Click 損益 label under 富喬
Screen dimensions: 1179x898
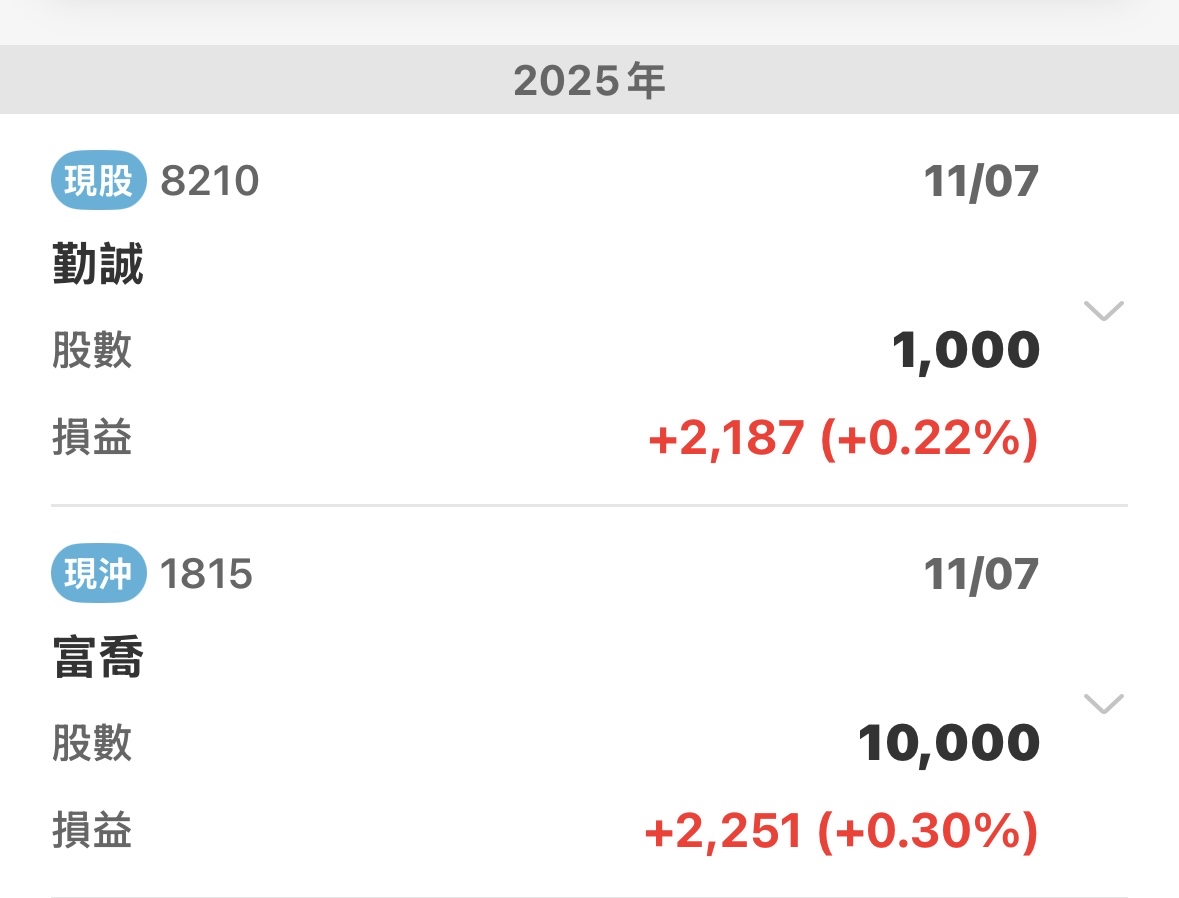coord(92,832)
